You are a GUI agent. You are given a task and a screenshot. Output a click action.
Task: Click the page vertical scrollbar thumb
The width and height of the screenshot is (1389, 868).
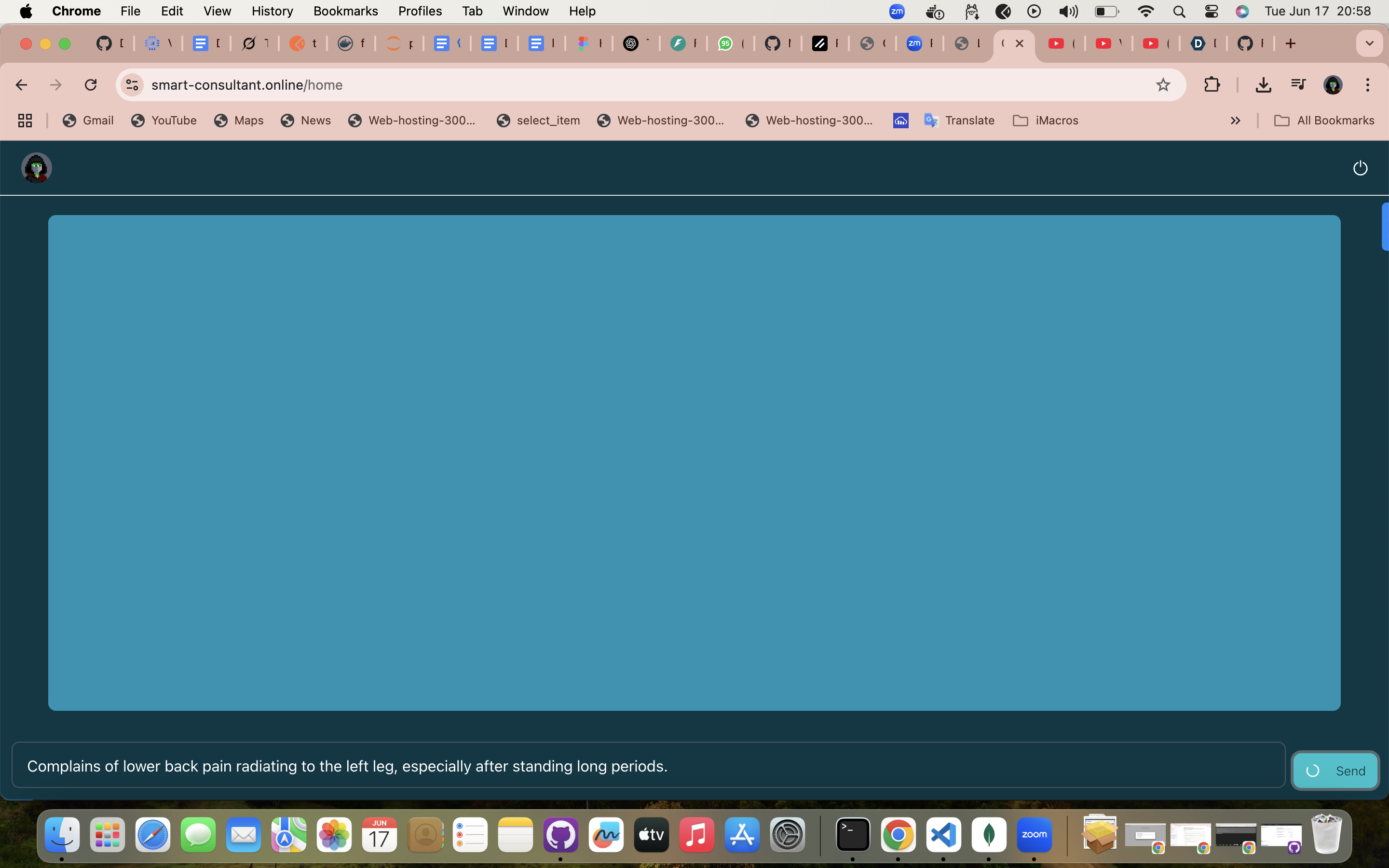click(1385, 227)
